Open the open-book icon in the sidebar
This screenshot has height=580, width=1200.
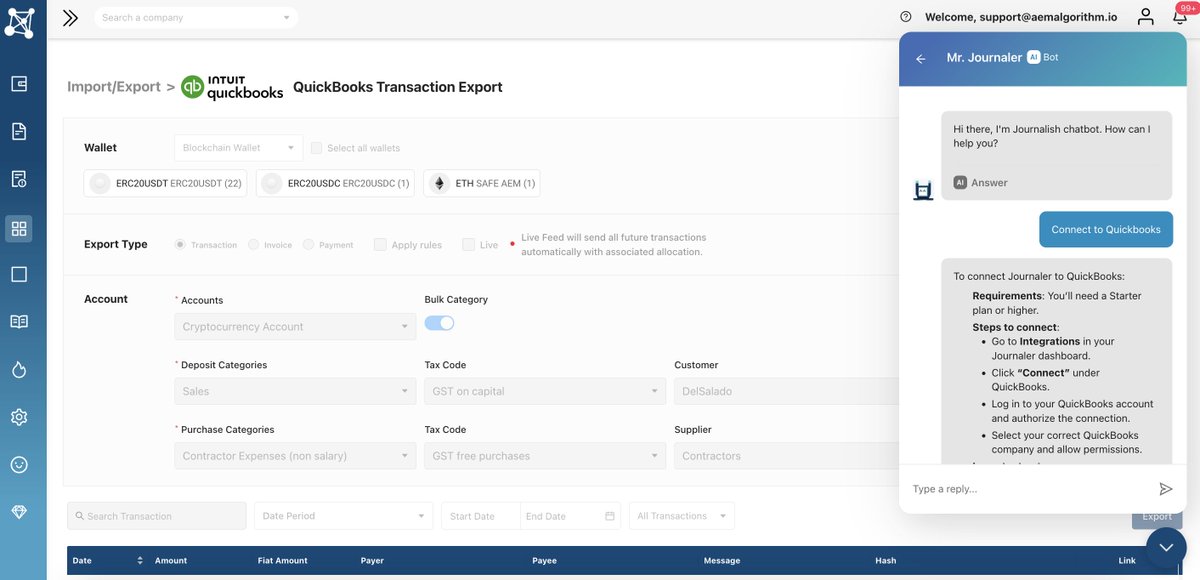(x=19, y=322)
